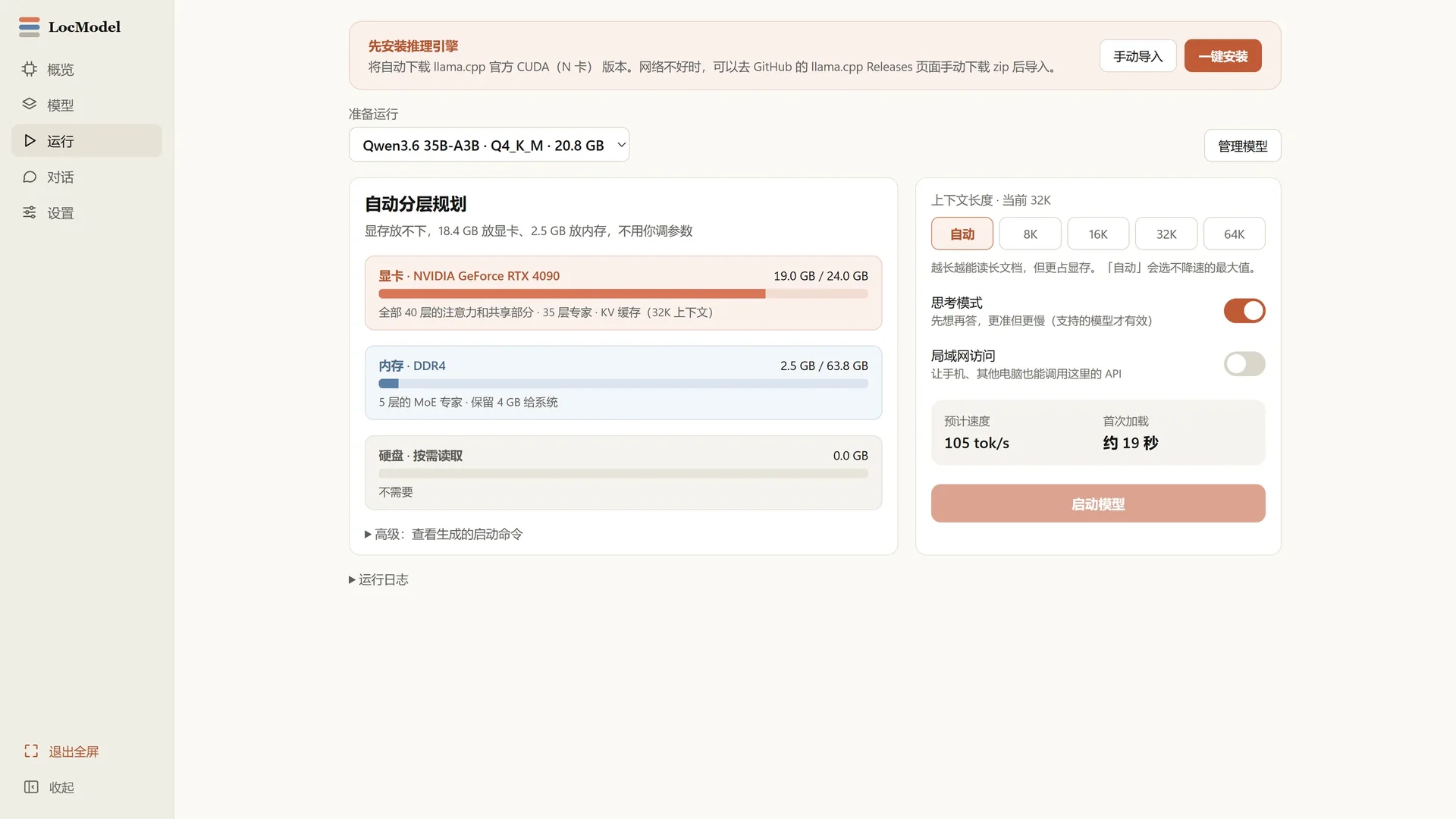The height and width of the screenshot is (819, 1456).
Task: Click the 收起 collapse sidebar icon
Action: tap(31, 787)
